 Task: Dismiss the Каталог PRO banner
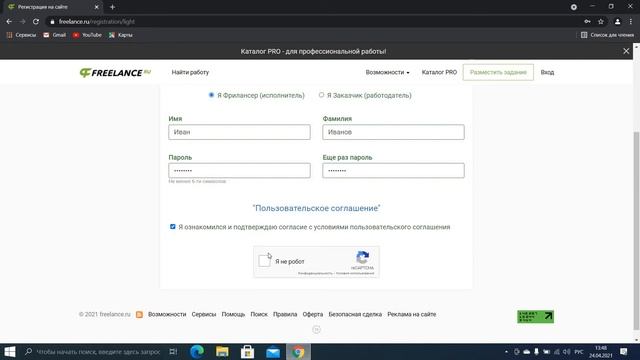click(626, 51)
